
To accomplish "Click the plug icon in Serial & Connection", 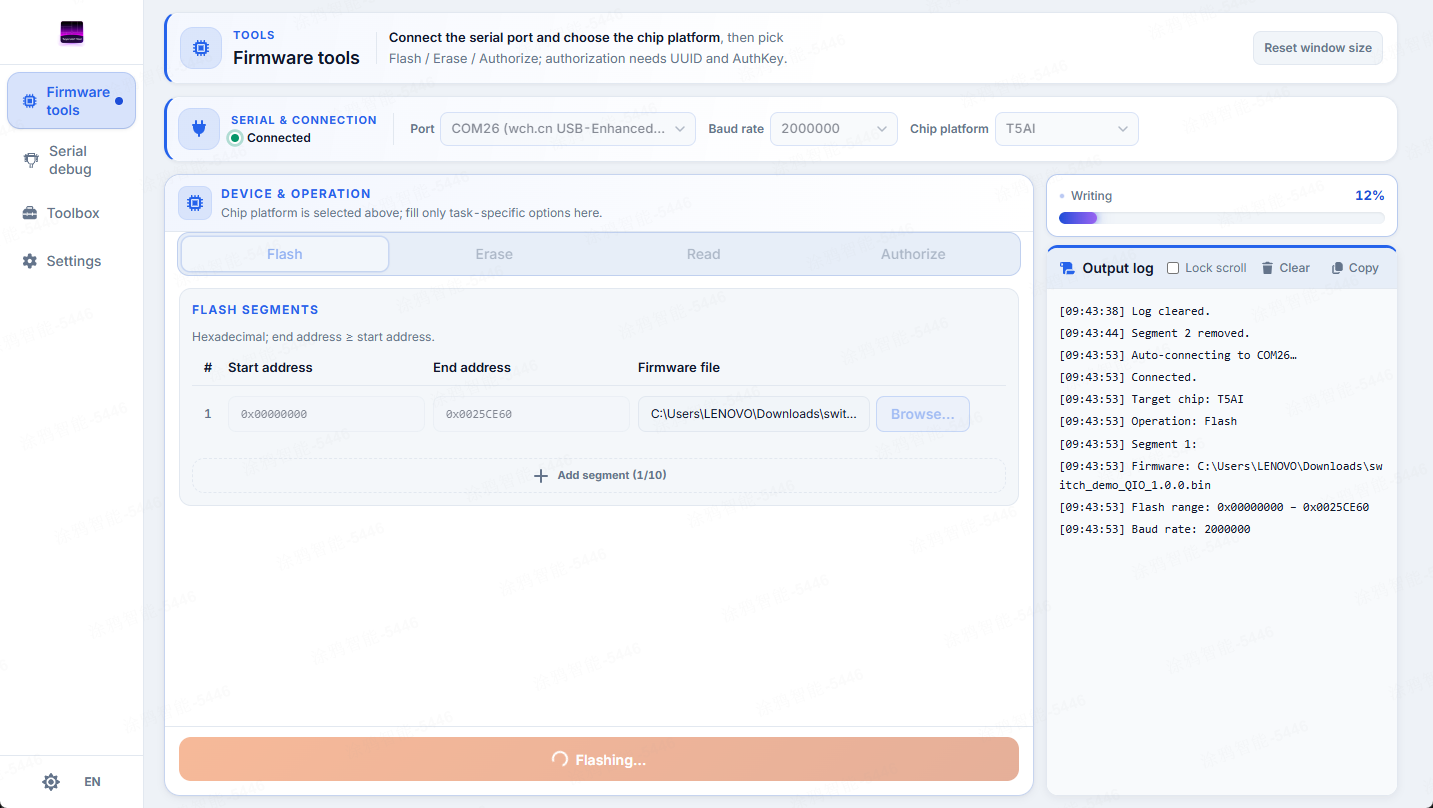I will [x=199, y=129].
